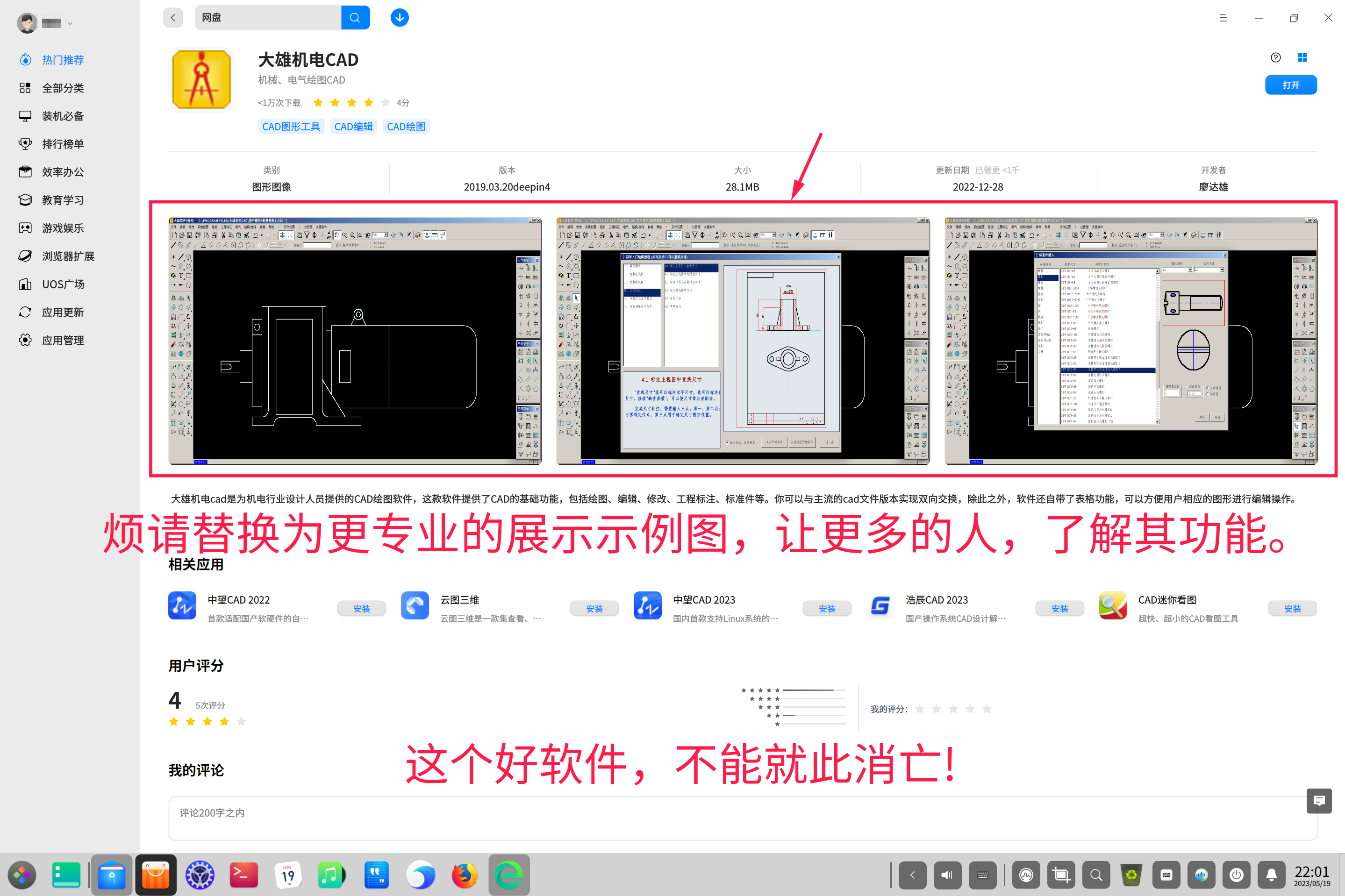The width and height of the screenshot is (1345, 896).
Task: Install 中望CAD 2022
Action: pyautogui.click(x=361, y=609)
